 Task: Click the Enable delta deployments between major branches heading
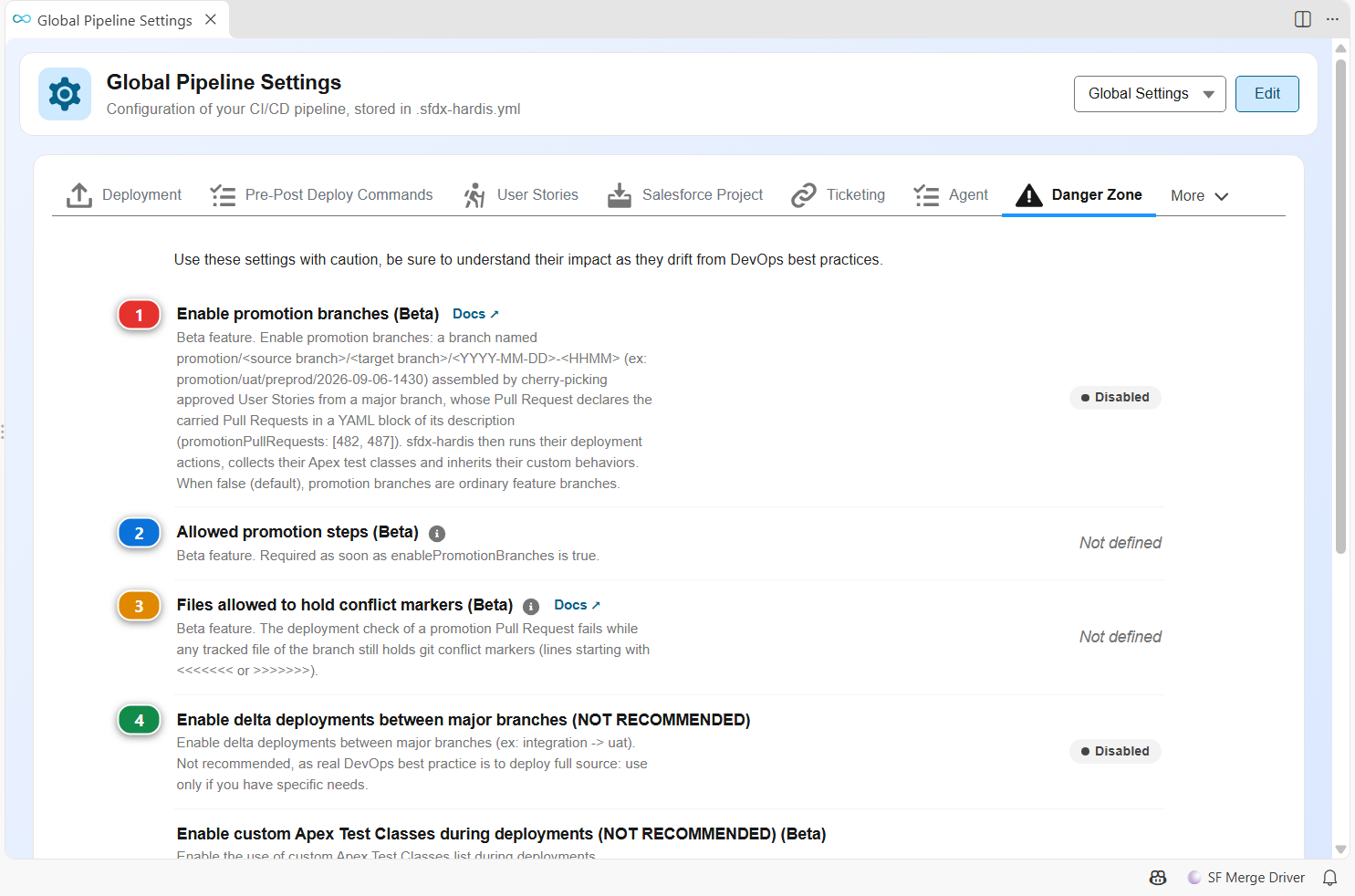(x=464, y=720)
